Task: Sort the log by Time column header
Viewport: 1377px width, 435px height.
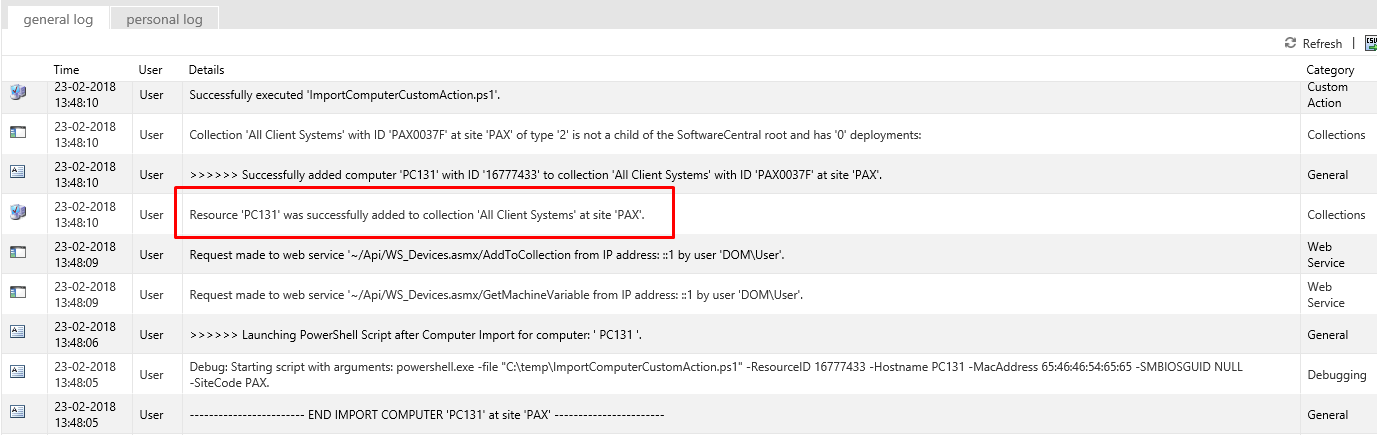Action: tap(66, 70)
